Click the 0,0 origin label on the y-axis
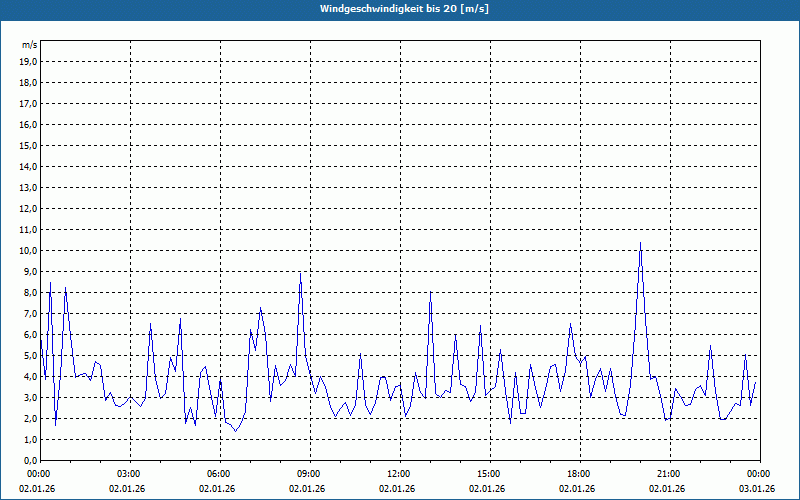 (x=29, y=460)
